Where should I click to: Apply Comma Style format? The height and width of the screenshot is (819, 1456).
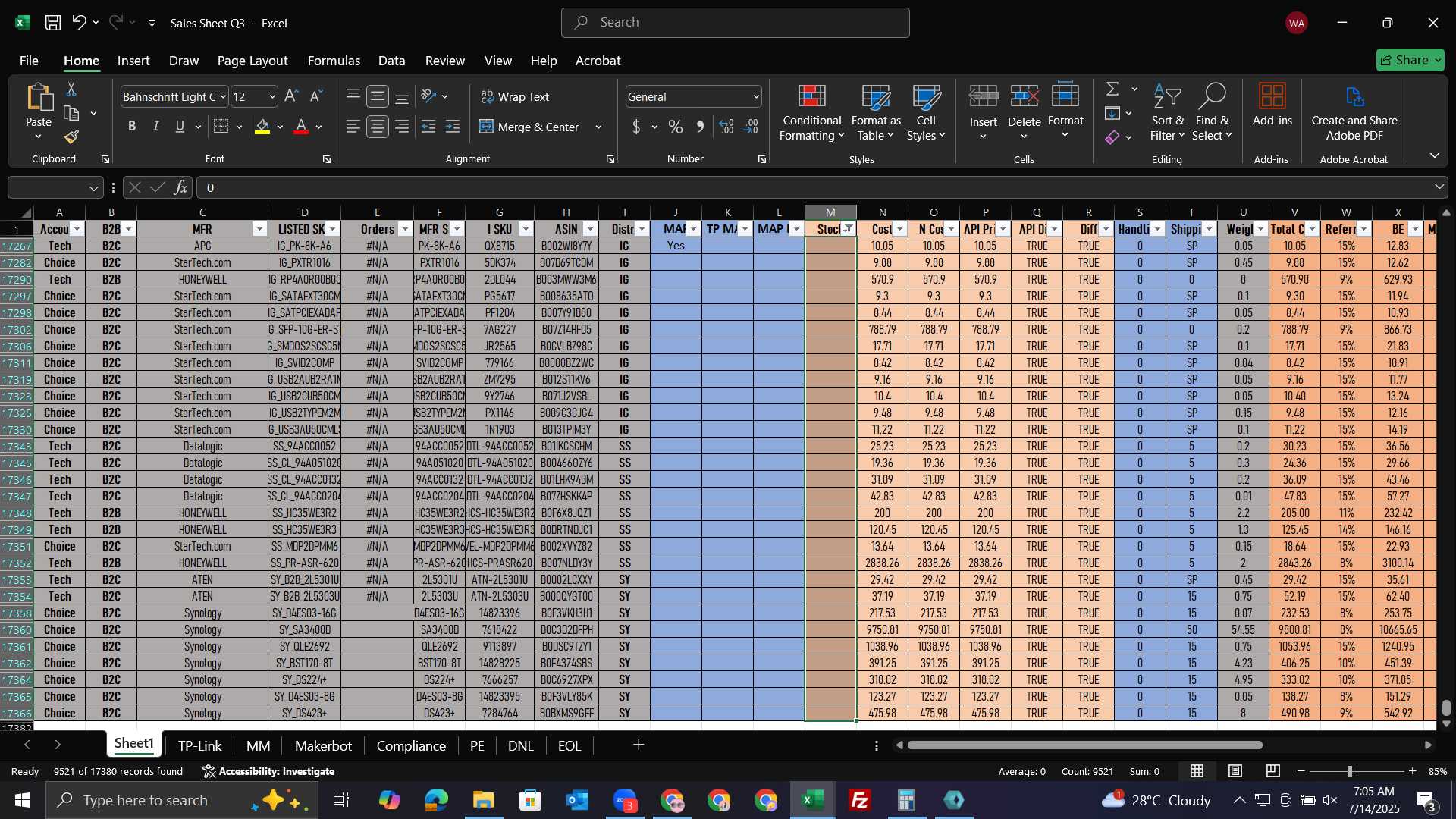pyautogui.click(x=700, y=127)
